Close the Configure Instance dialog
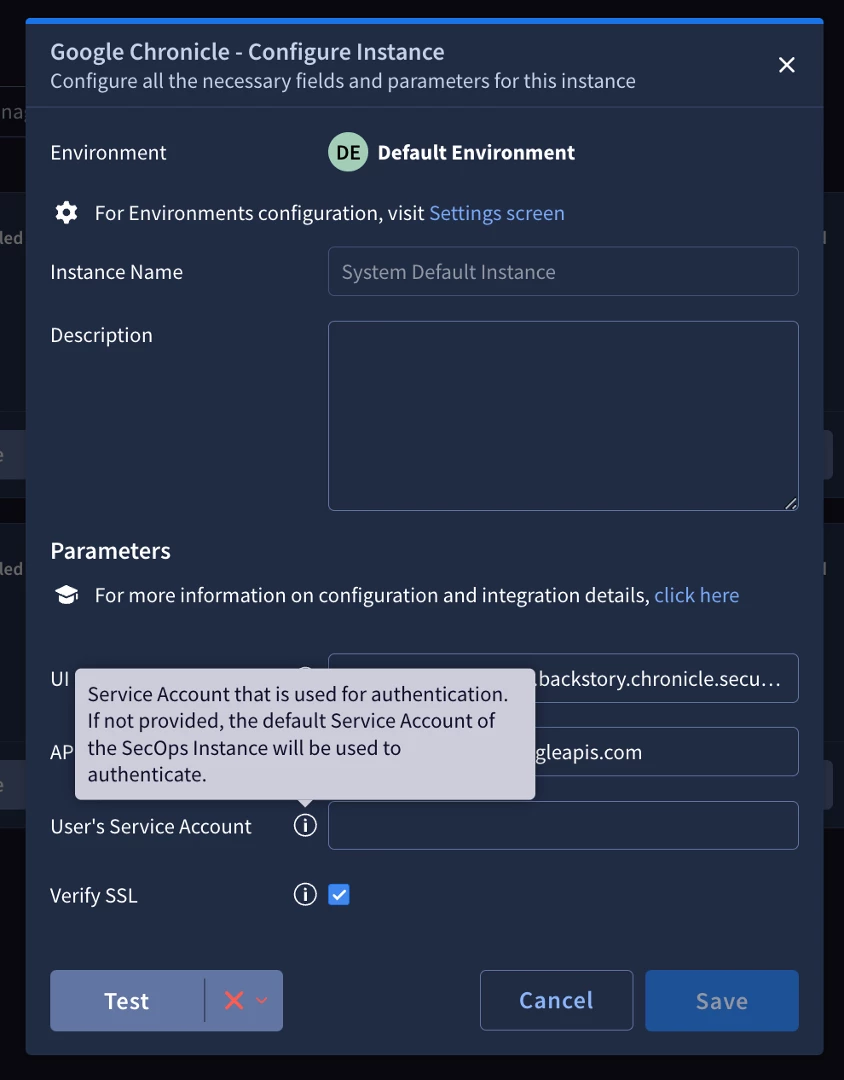Viewport: 844px width, 1080px height. (x=786, y=65)
